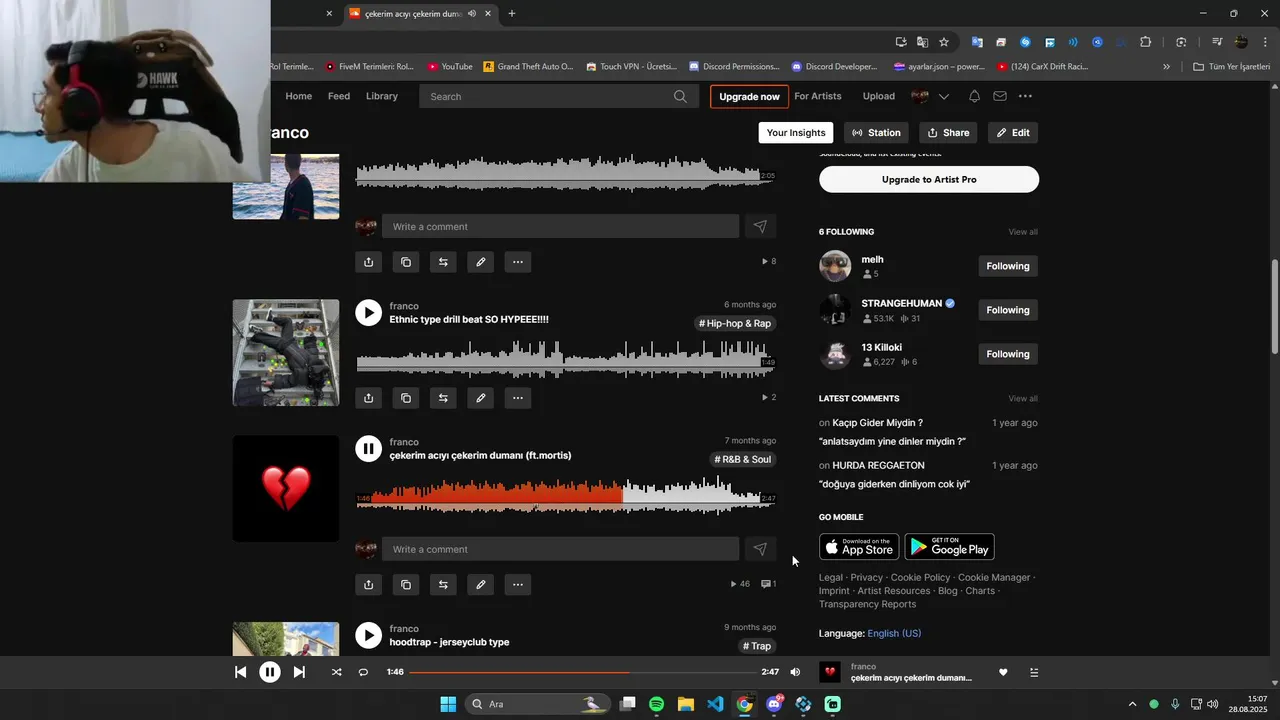Show hidden bookmarks with the chevron
Viewport: 1280px width, 720px height.
click(x=1166, y=67)
